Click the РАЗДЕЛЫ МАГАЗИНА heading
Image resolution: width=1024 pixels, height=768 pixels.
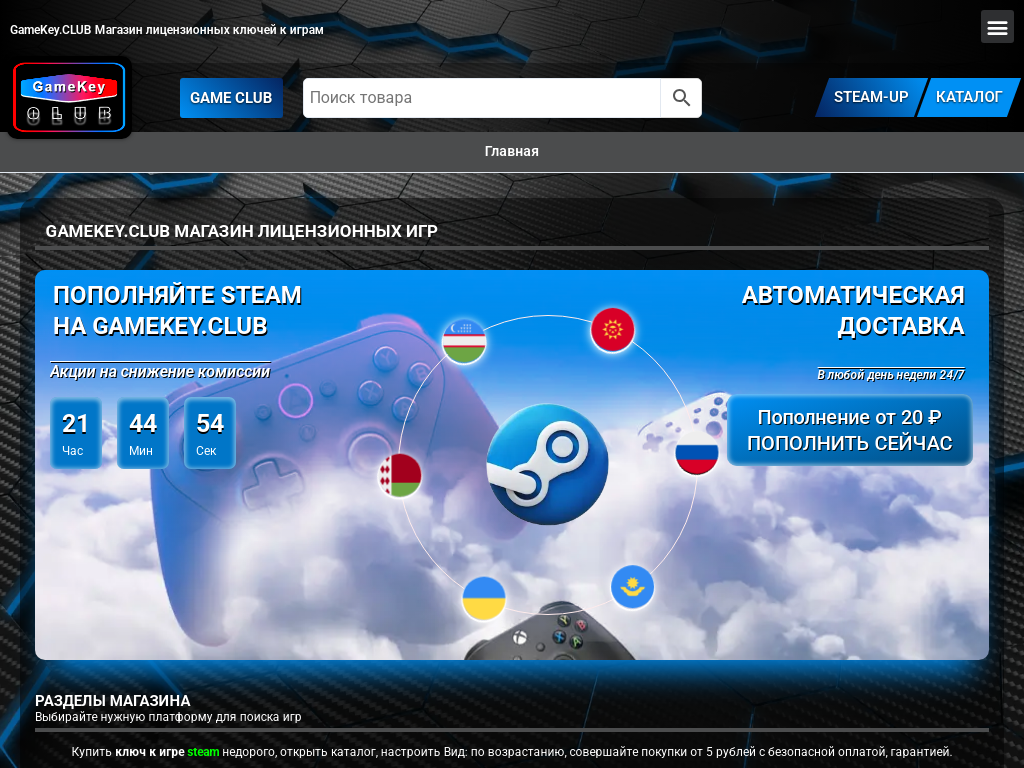click(x=113, y=701)
